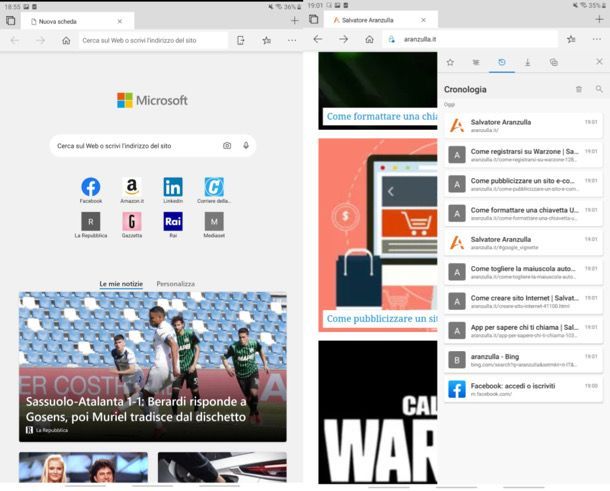
Task: Go back in right Edge window
Action: 318,39
